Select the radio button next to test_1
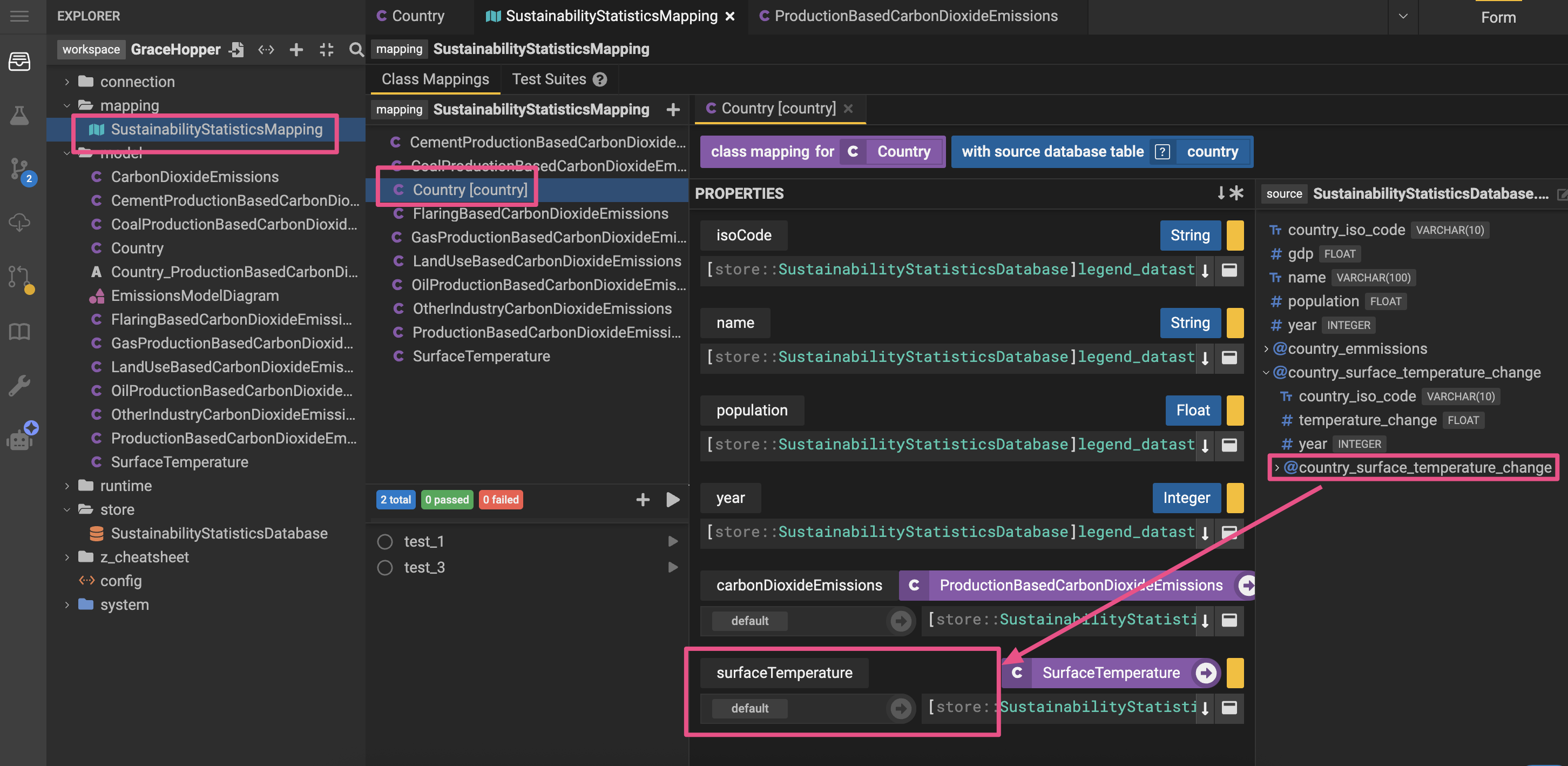Screen dimensions: 1568x766 point(384,541)
